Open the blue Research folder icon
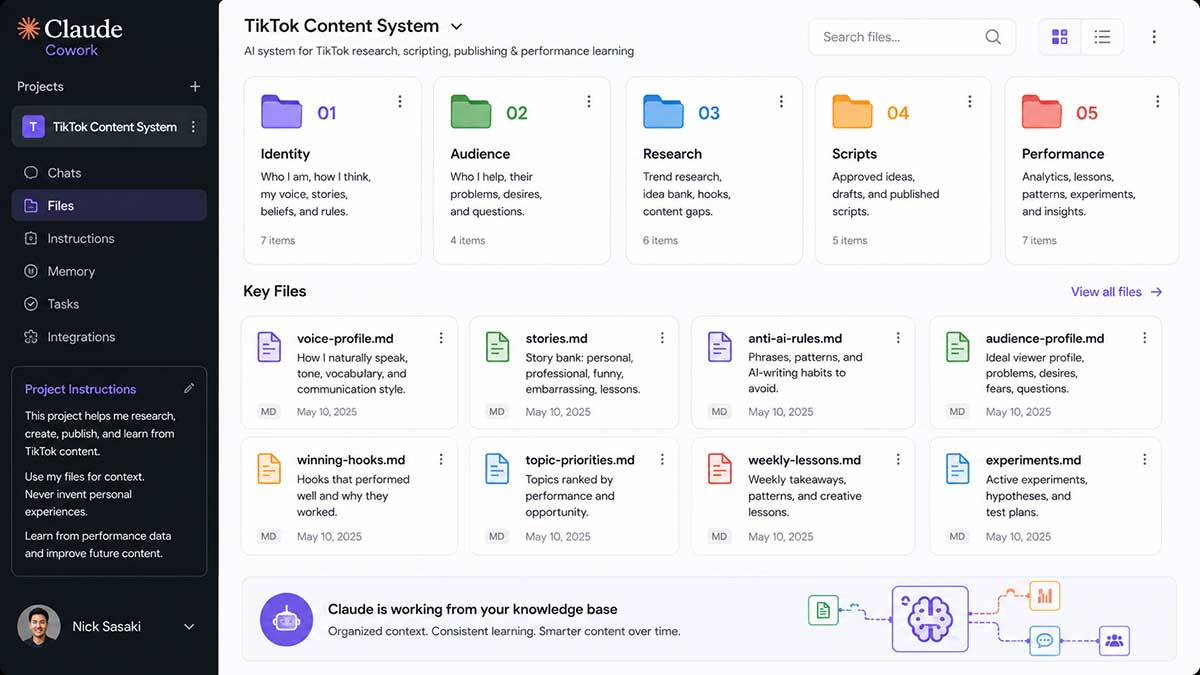Viewport: 1200px width, 675px height. [663, 111]
